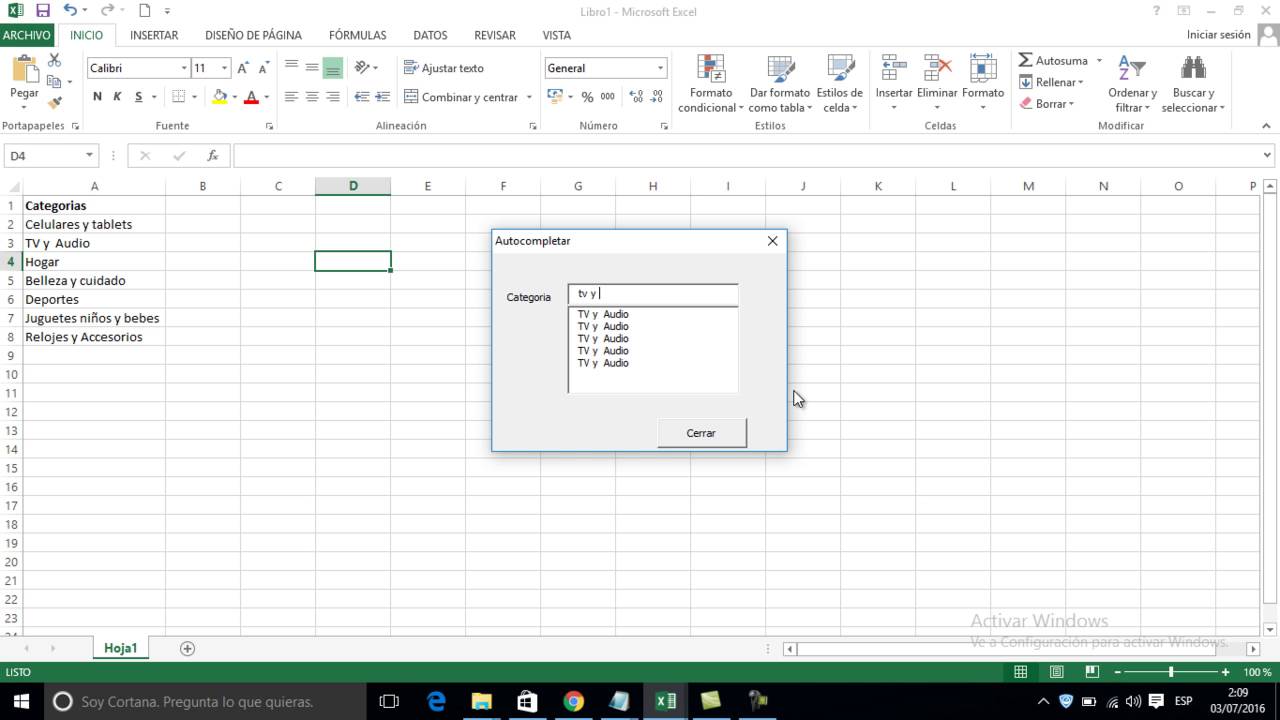1280x720 pixels.
Task: Click the Cerrar button in Autocompletar dialog
Action: [x=701, y=433]
